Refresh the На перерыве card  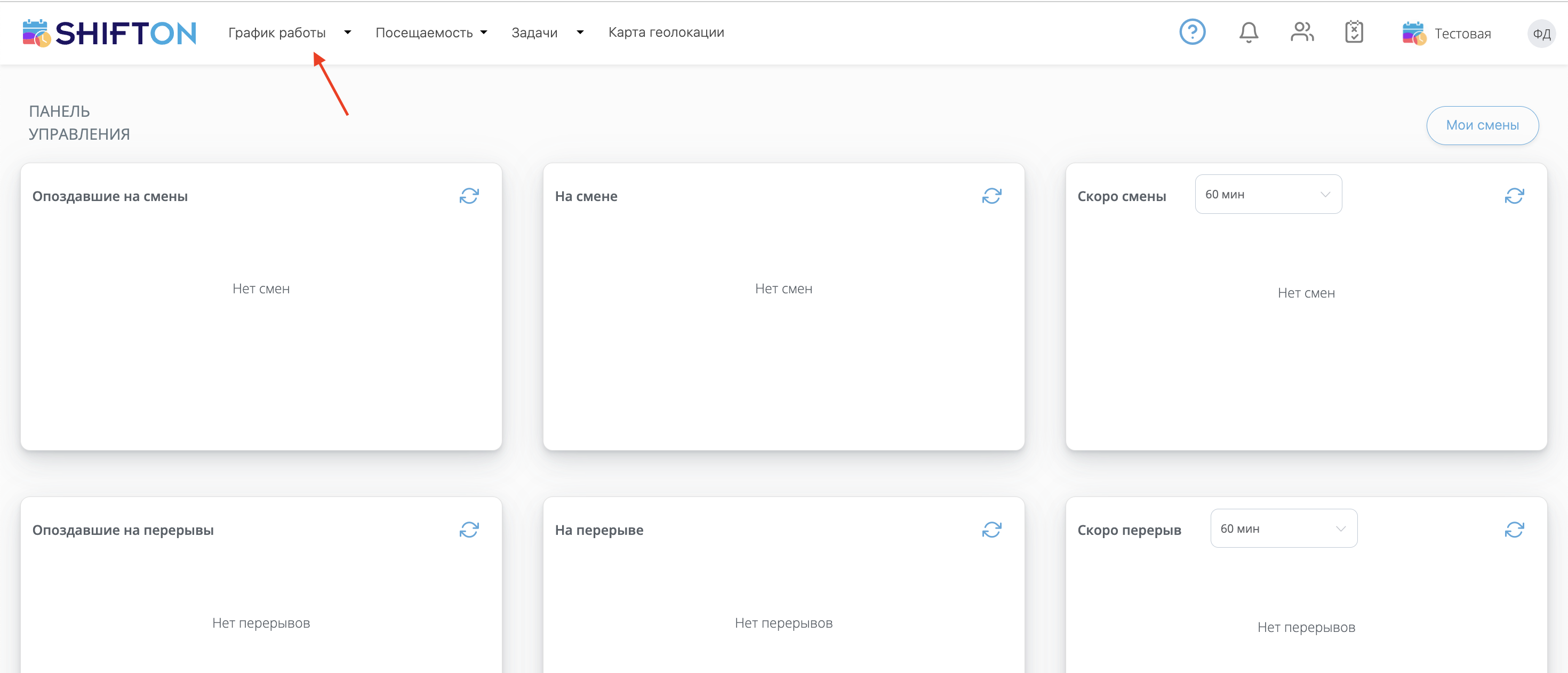pyautogui.click(x=991, y=530)
